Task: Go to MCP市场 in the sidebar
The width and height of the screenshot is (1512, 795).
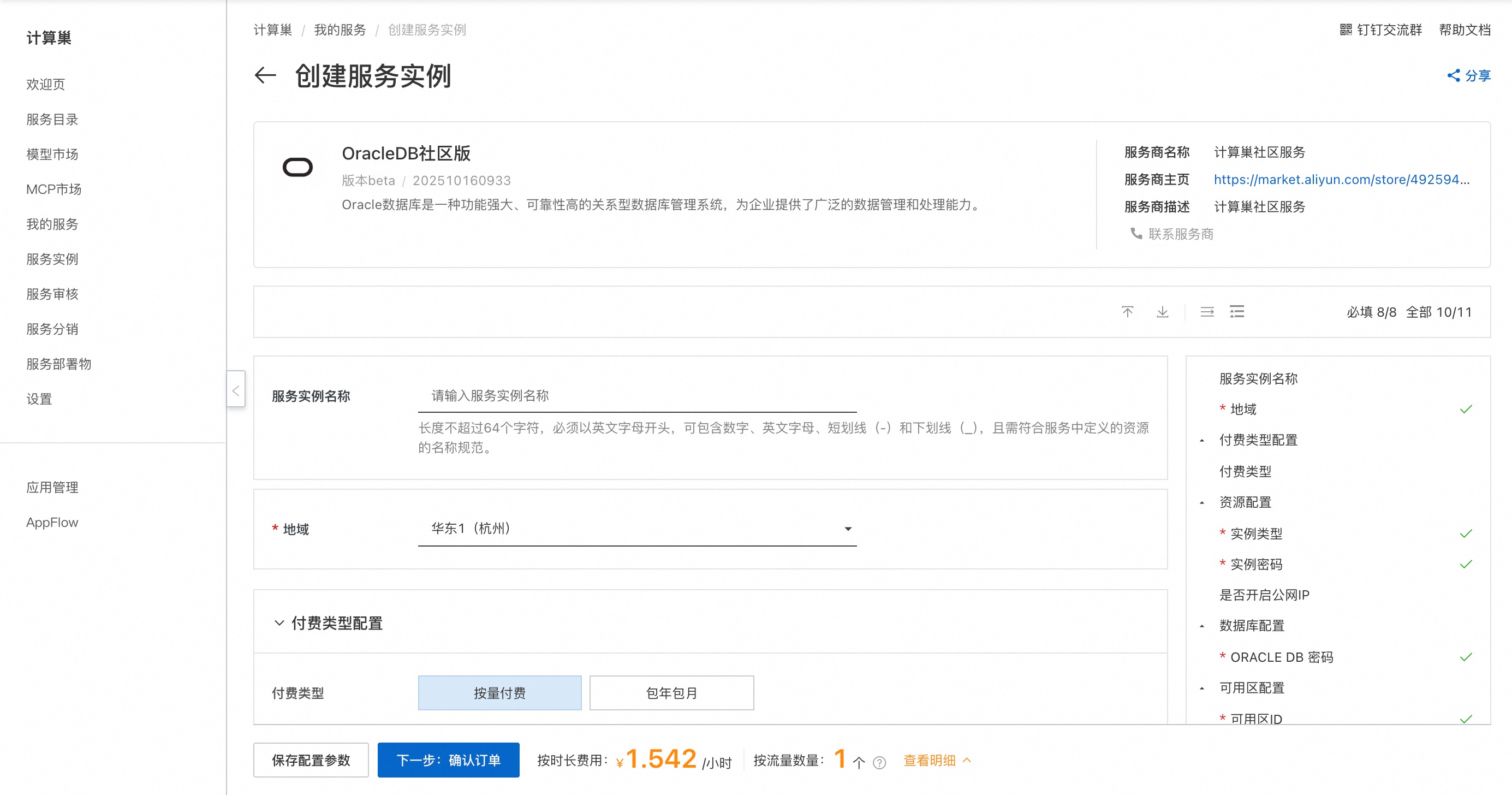Action: [54, 189]
